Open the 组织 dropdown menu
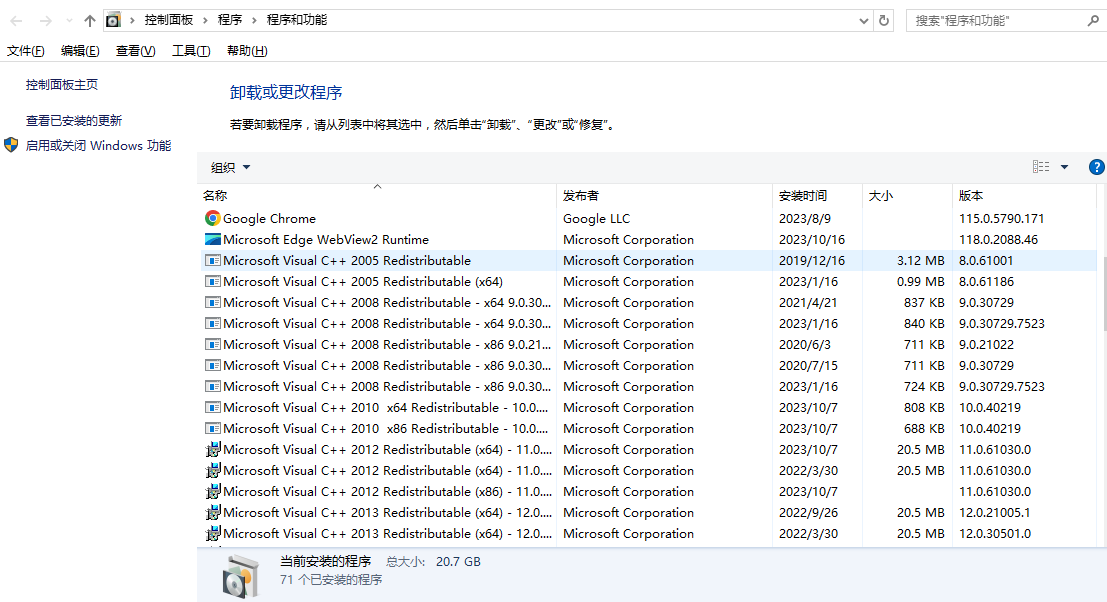The height and width of the screenshot is (602, 1107). (x=230, y=167)
